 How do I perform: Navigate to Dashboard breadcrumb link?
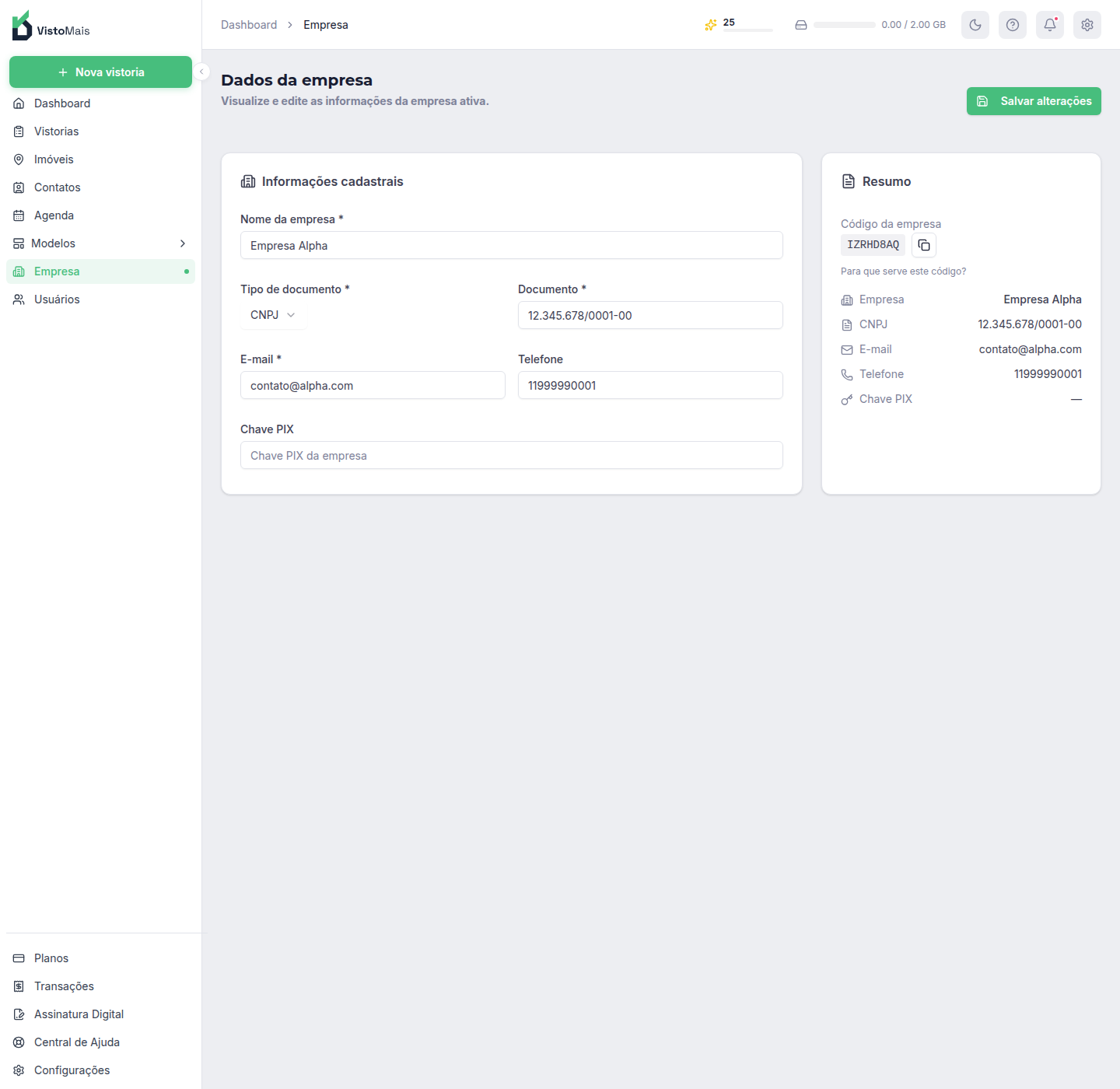[x=249, y=25]
